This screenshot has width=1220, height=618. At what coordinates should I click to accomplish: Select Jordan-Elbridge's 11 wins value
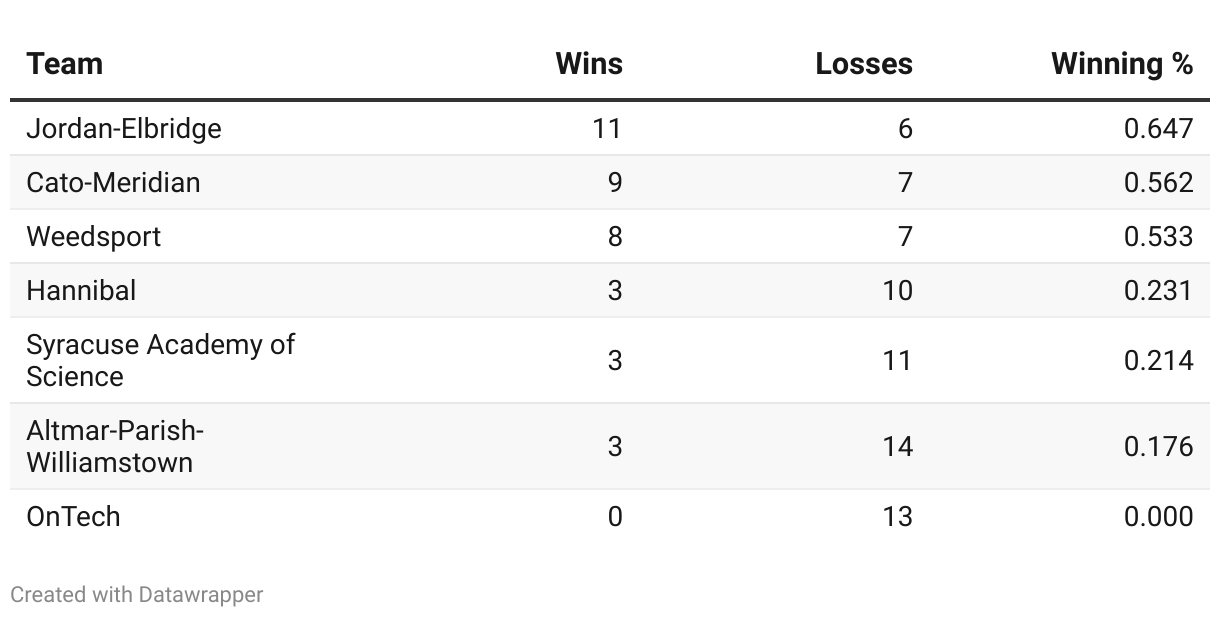[x=607, y=129]
